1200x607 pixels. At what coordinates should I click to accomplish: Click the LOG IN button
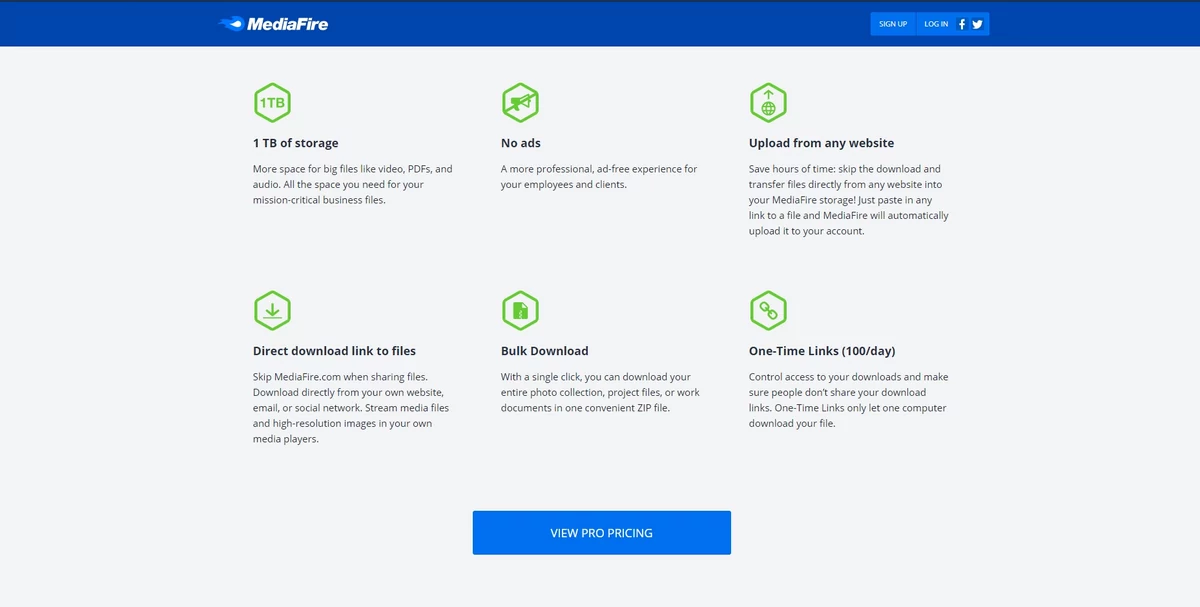[936, 24]
